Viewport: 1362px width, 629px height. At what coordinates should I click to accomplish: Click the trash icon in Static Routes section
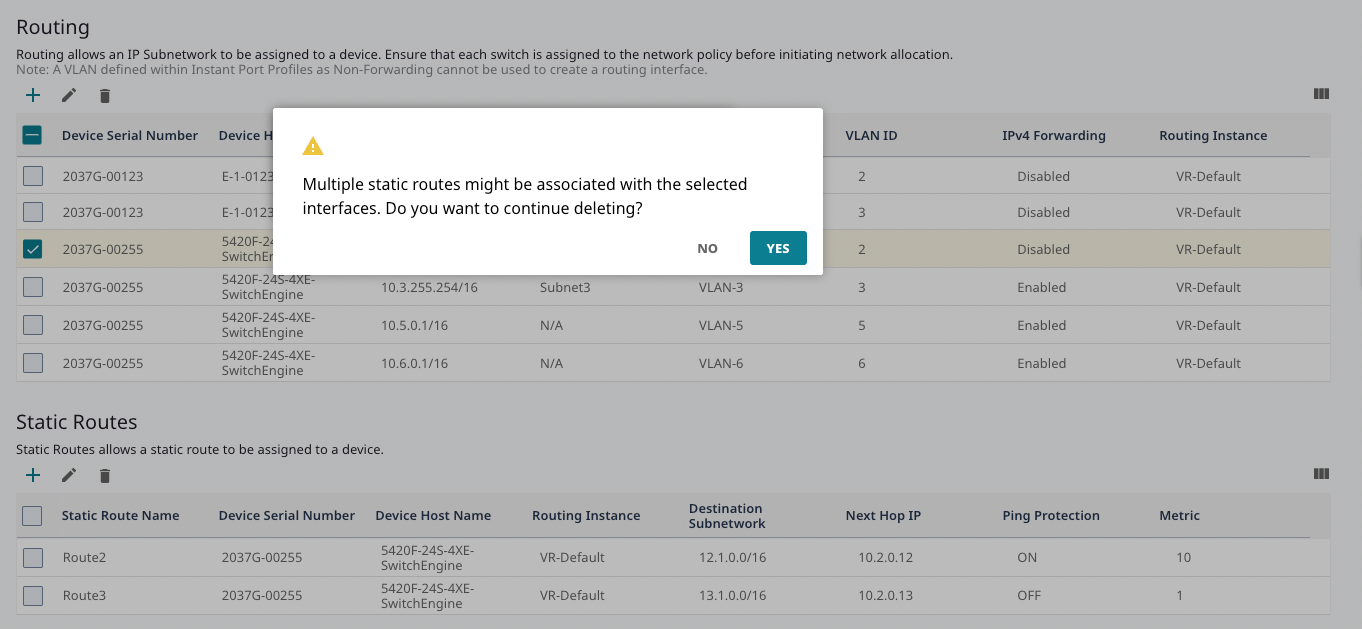[105, 476]
